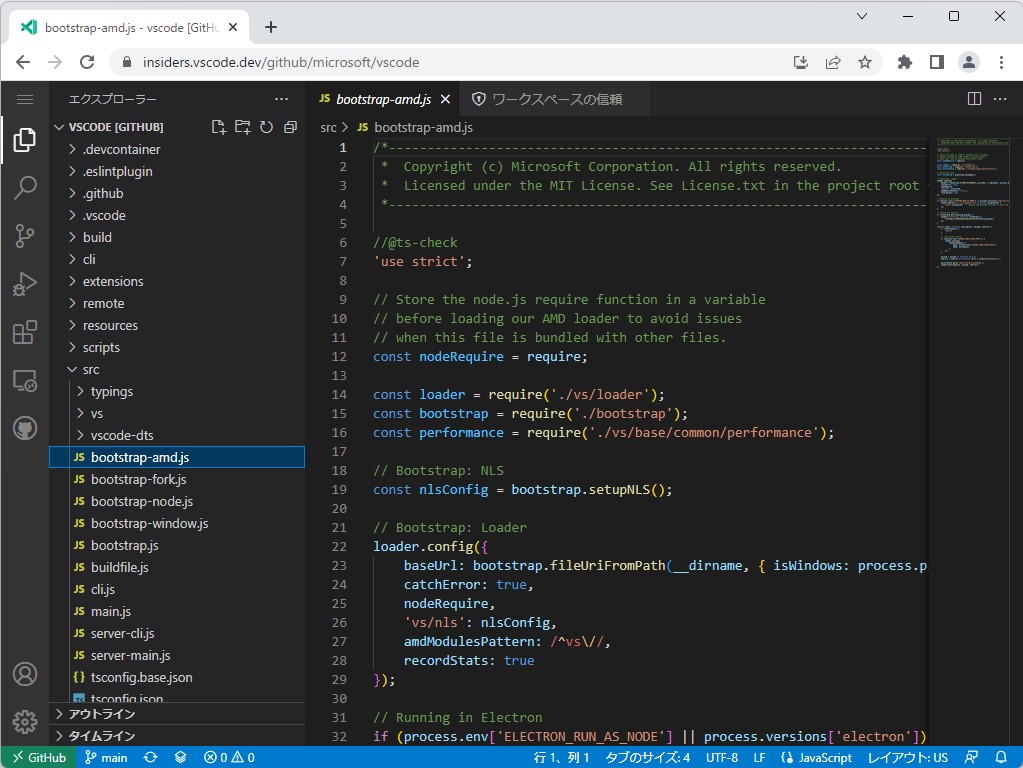Screen dimensions: 1023x768
Task: Open the Search view in the activity bar
Action: click(x=24, y=188)
